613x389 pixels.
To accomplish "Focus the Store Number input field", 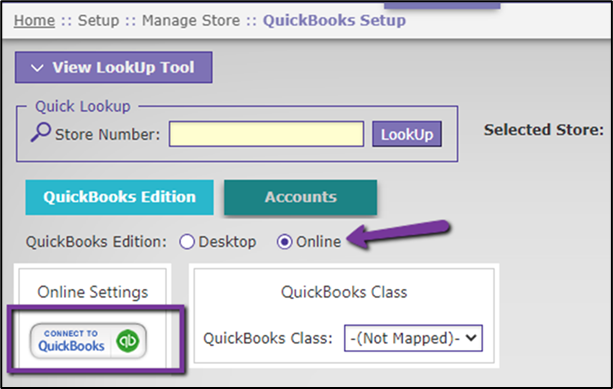I will coord(267,134).
